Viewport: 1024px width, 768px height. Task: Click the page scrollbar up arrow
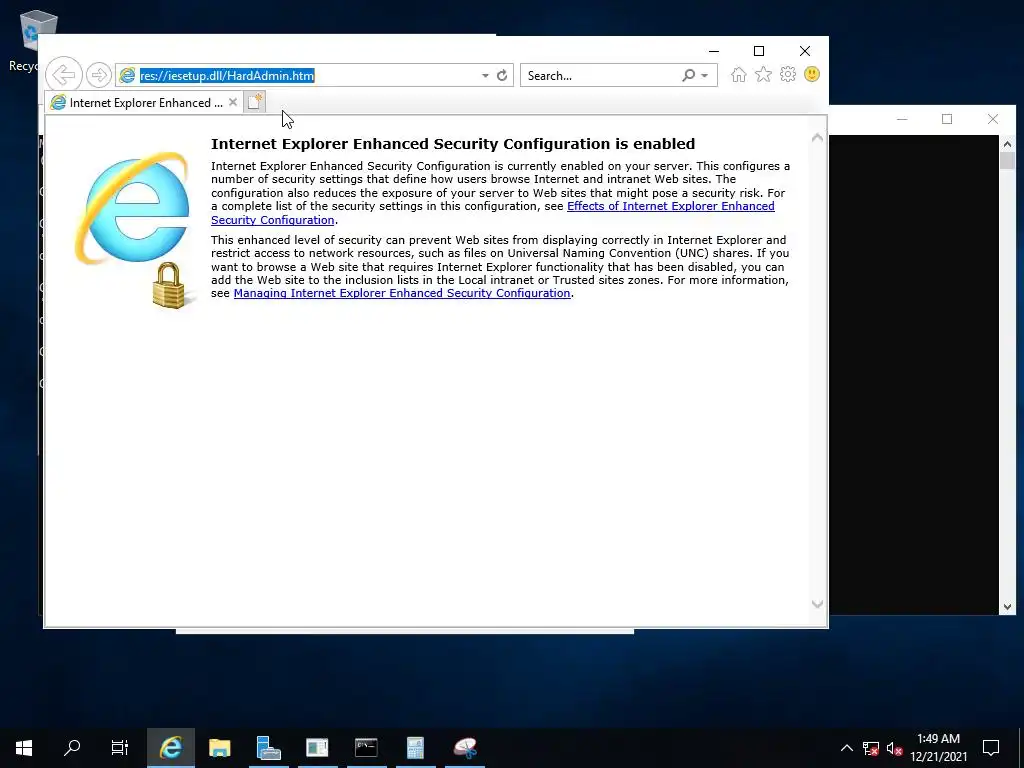(817, 137)
